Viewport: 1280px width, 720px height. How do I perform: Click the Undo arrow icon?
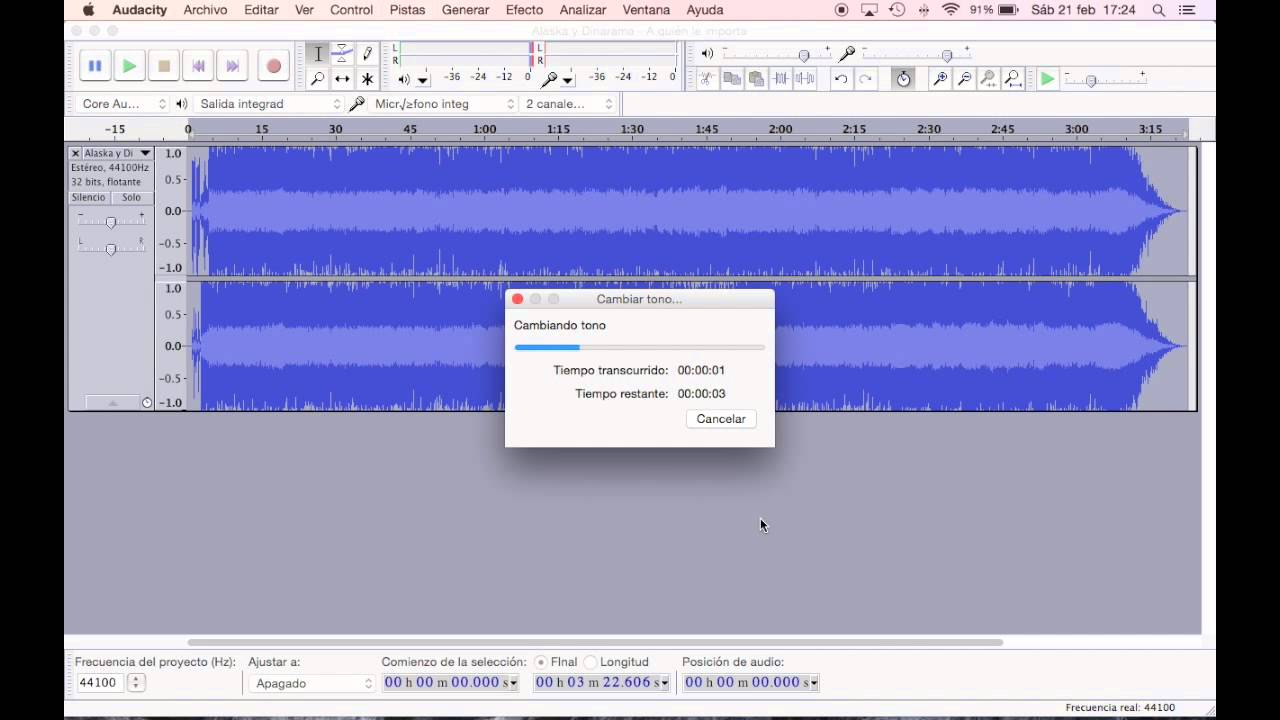tap(841, 78)
